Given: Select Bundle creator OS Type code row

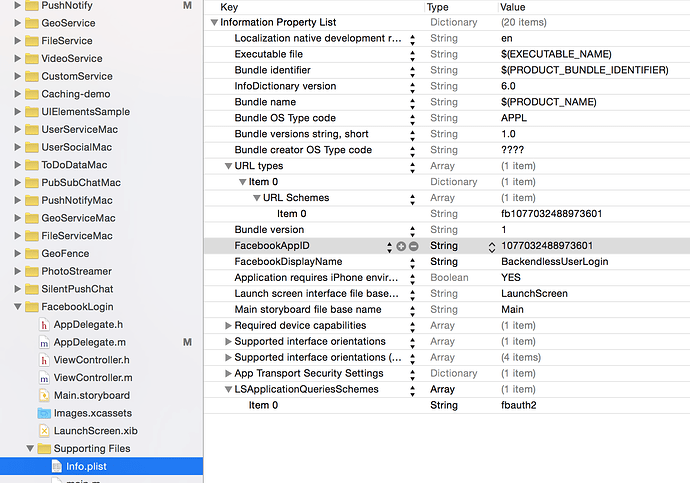Looking at the screenshot, I should (x=447, y=150).
